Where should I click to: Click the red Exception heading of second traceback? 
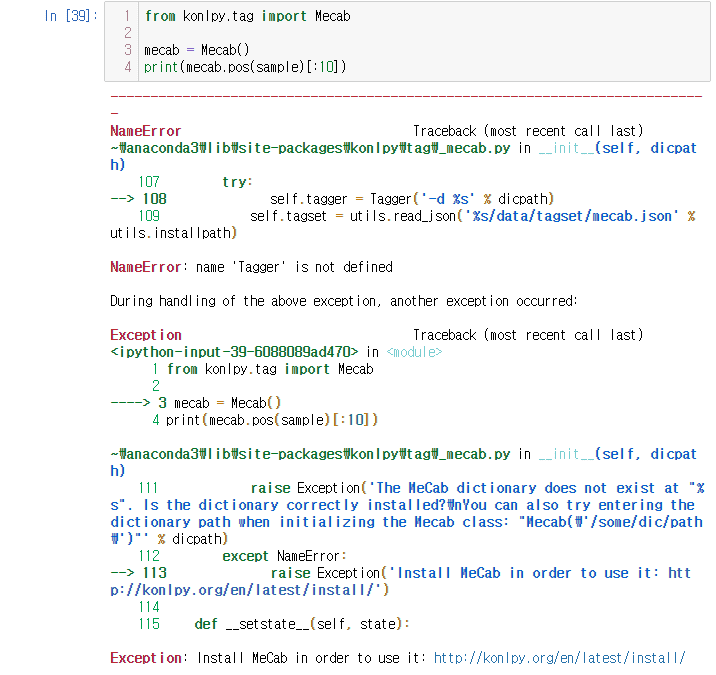click(x=146, y=335)
